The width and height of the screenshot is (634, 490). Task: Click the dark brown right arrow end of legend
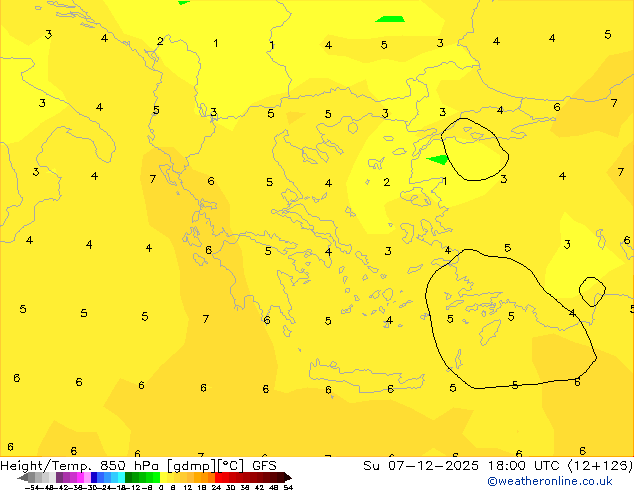click(288, 477)
